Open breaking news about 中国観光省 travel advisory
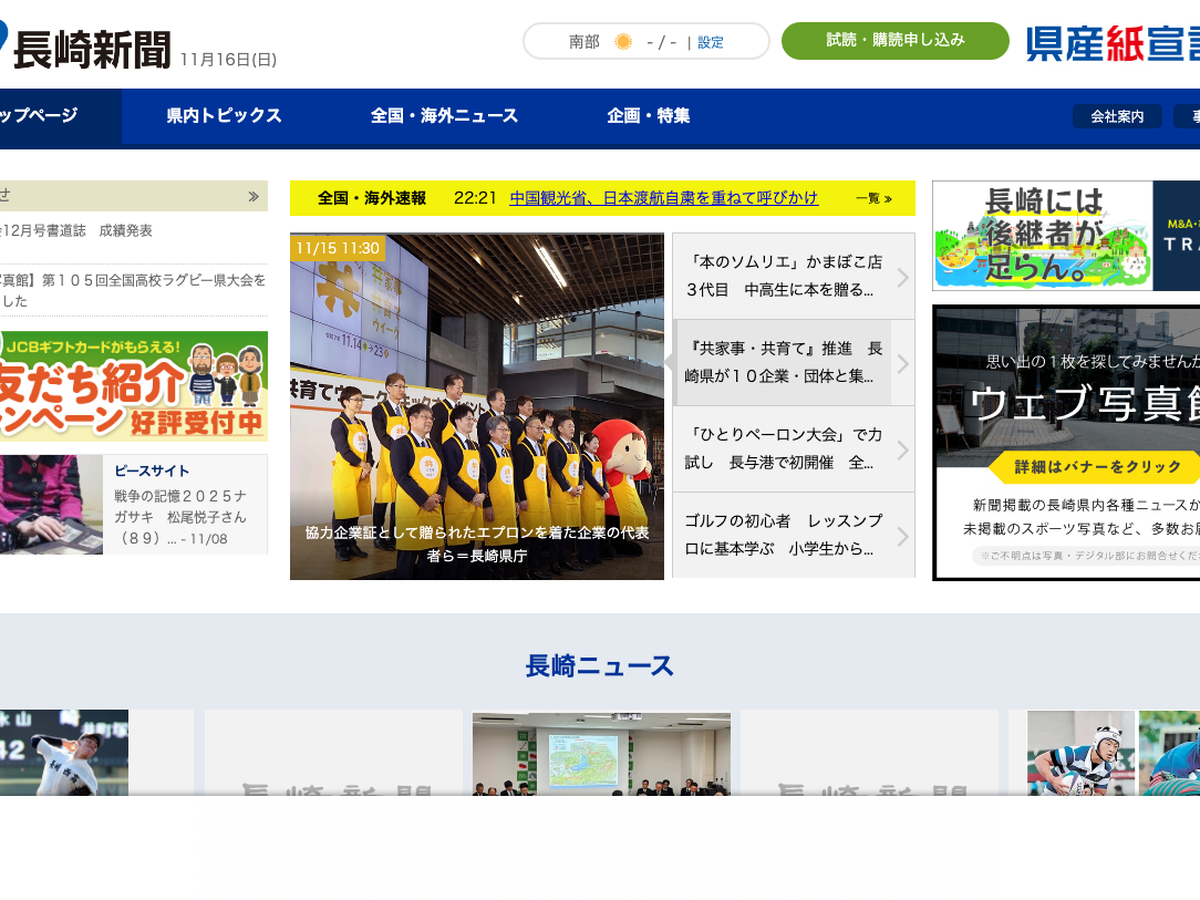Image resolution: width=1200 pixels, height=900 pixels. tap(663, 198)
